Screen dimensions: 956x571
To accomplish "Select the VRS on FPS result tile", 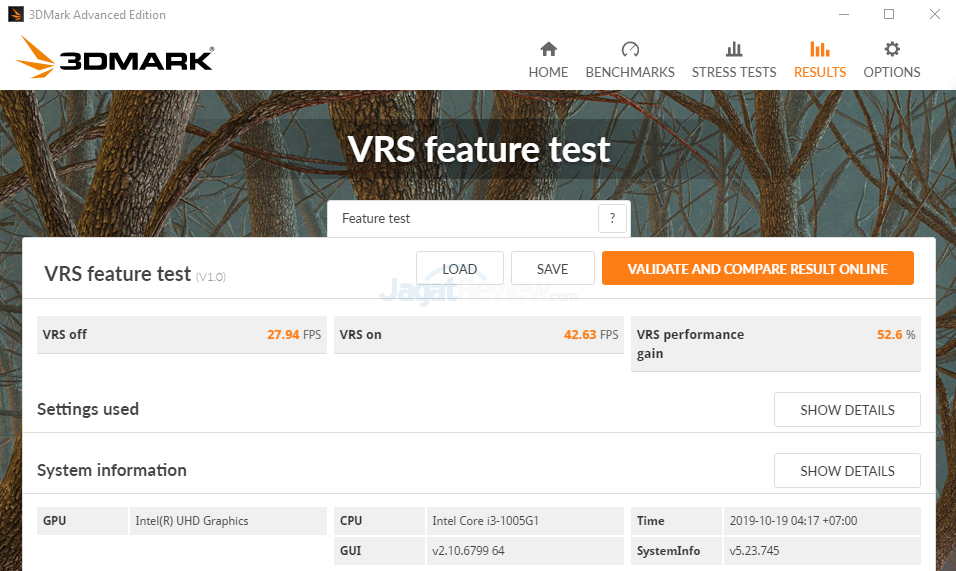I will click(x=478, y=335).
